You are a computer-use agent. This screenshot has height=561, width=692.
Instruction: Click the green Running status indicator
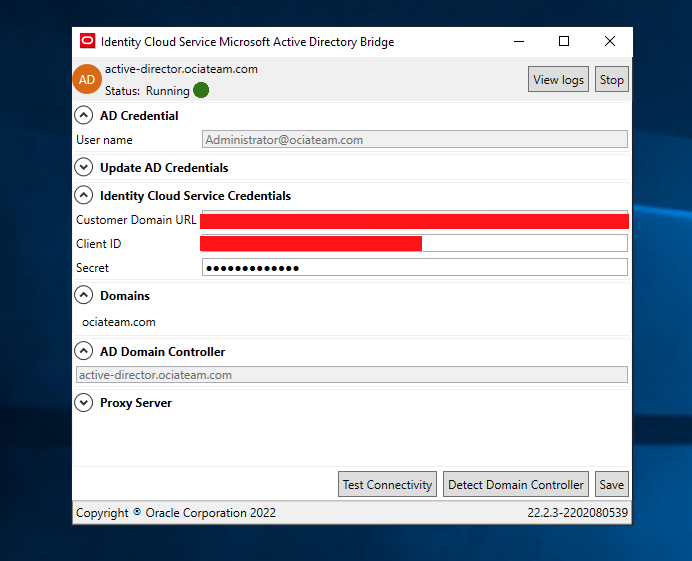click(201, 90)
